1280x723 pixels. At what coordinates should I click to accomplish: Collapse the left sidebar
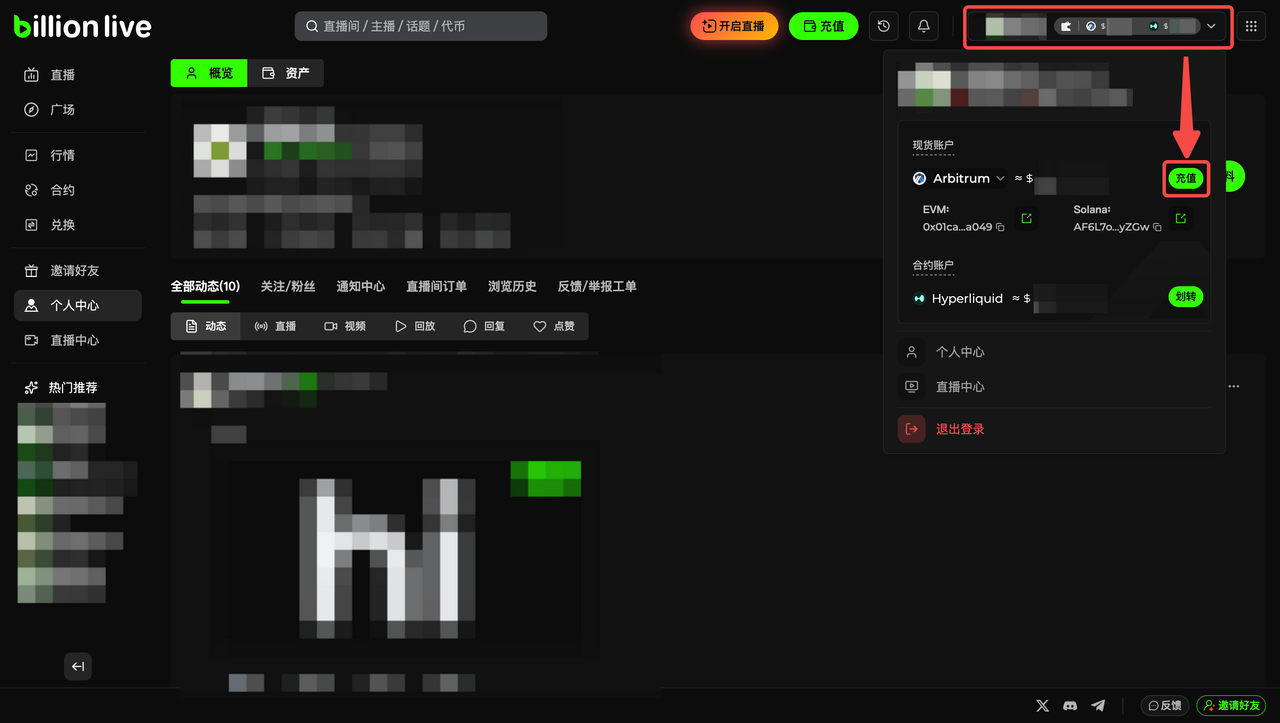(78, 667)
